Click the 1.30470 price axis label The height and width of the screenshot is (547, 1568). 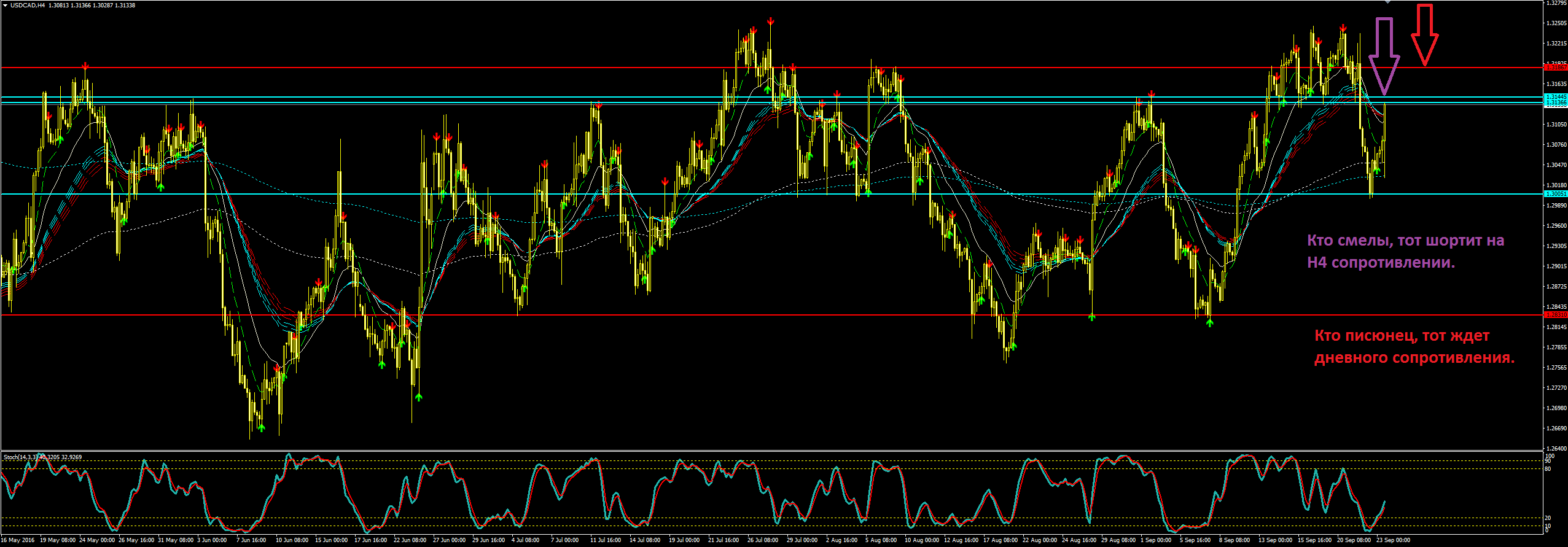(1556, 165)
